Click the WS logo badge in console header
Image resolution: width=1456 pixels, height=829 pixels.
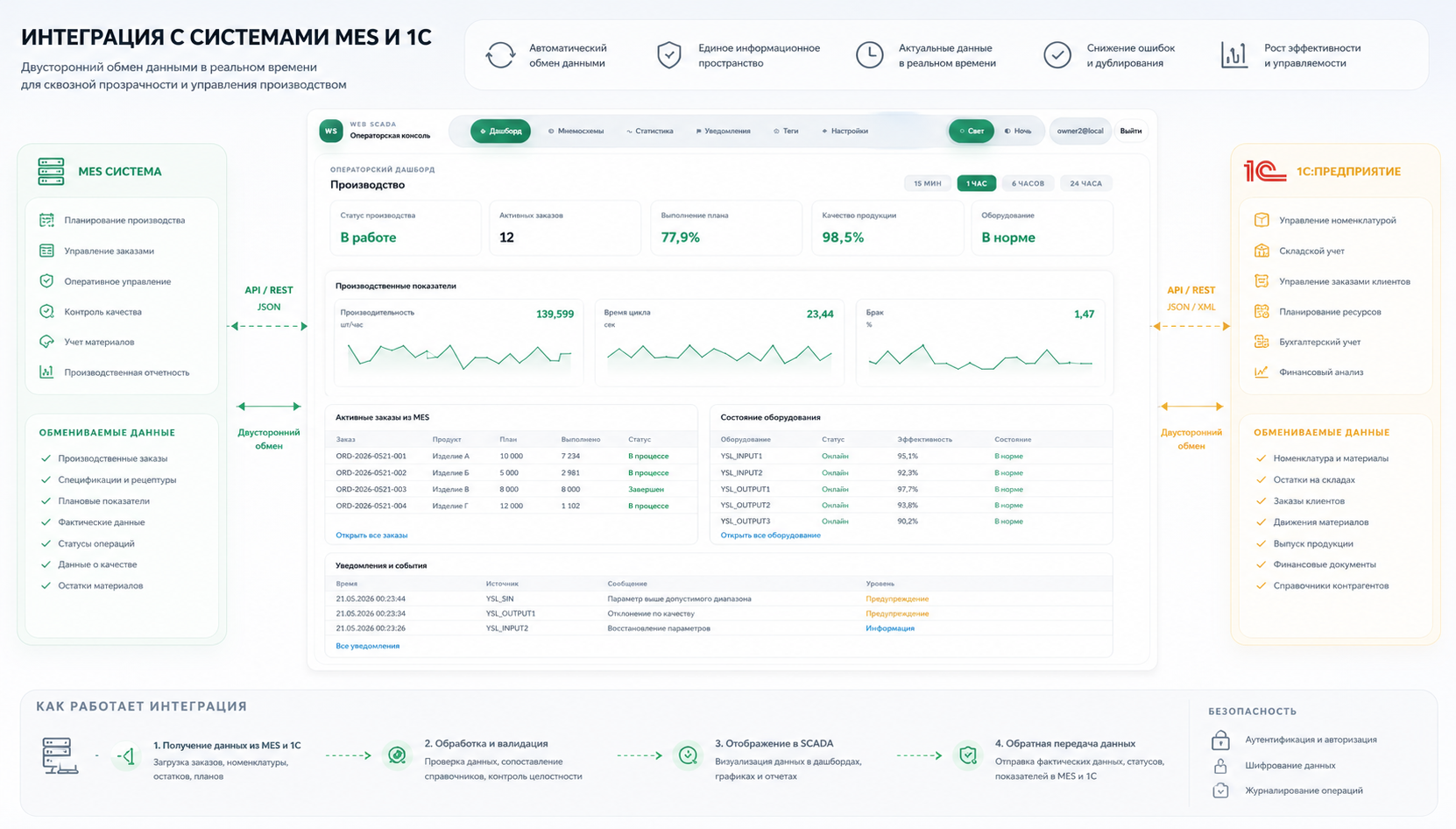(x=331, y=131)
